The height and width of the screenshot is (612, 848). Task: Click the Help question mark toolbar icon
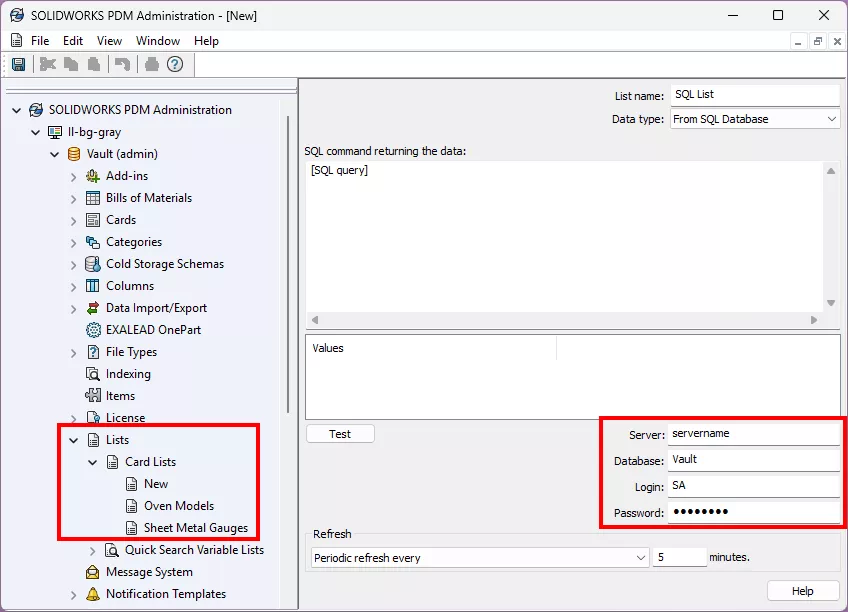(175, 64)
